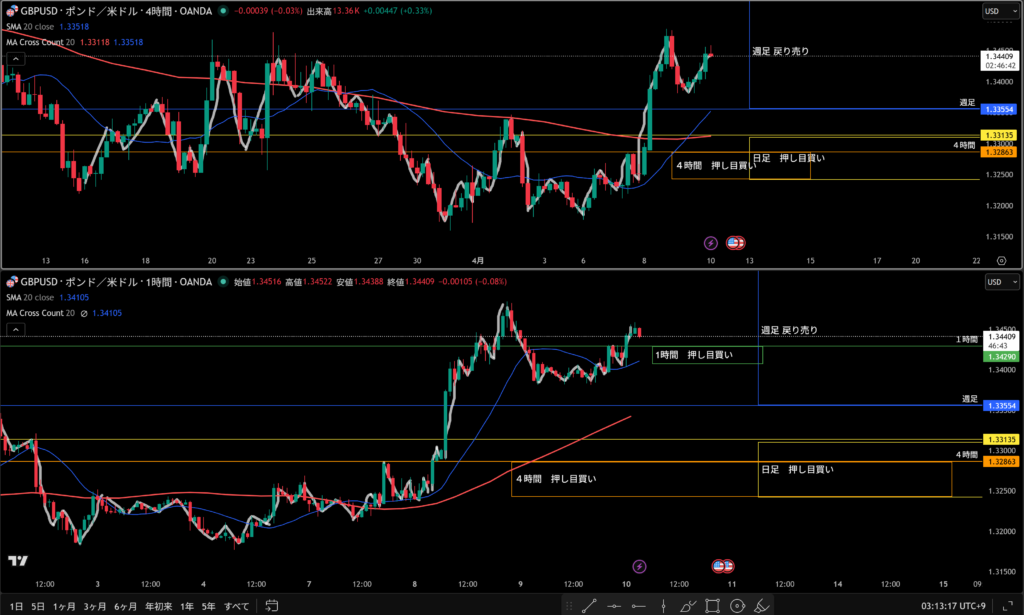The height and width of the screenshot is (615, 1024).
Task: Switch the range to 年初来
Action: [157, 606]
